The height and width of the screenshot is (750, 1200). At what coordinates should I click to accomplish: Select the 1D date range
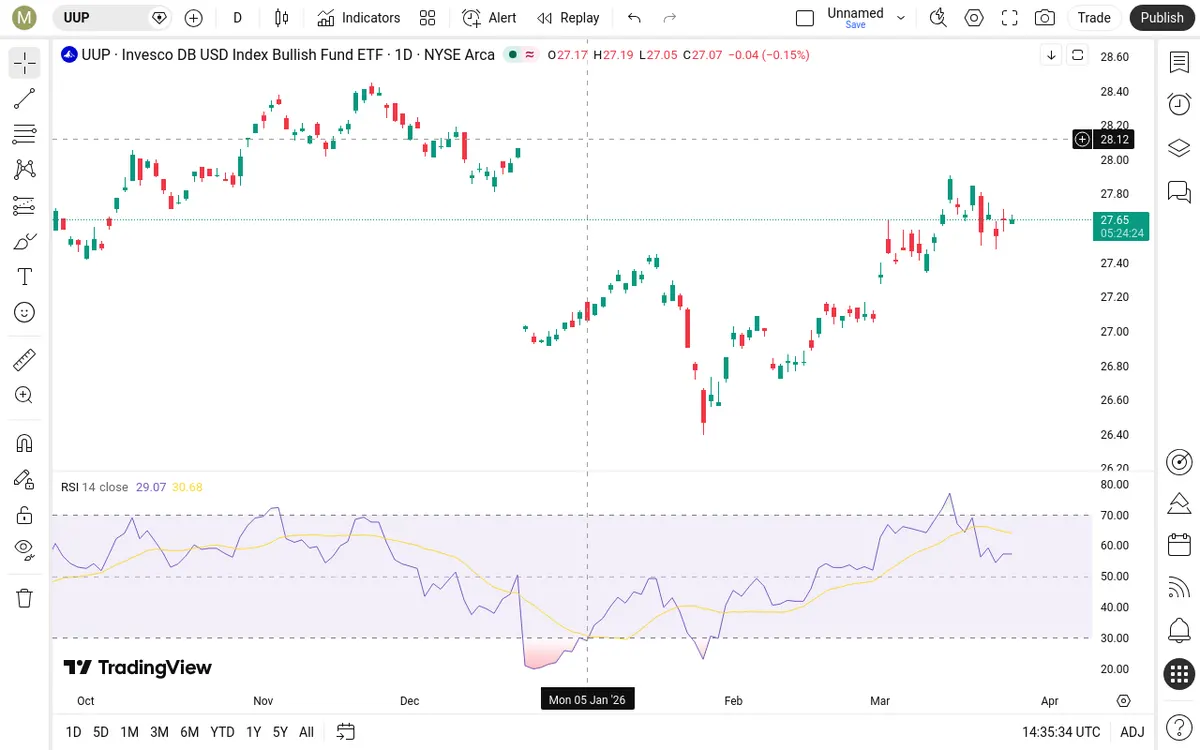pyautogui.click(x=73, y=732)
